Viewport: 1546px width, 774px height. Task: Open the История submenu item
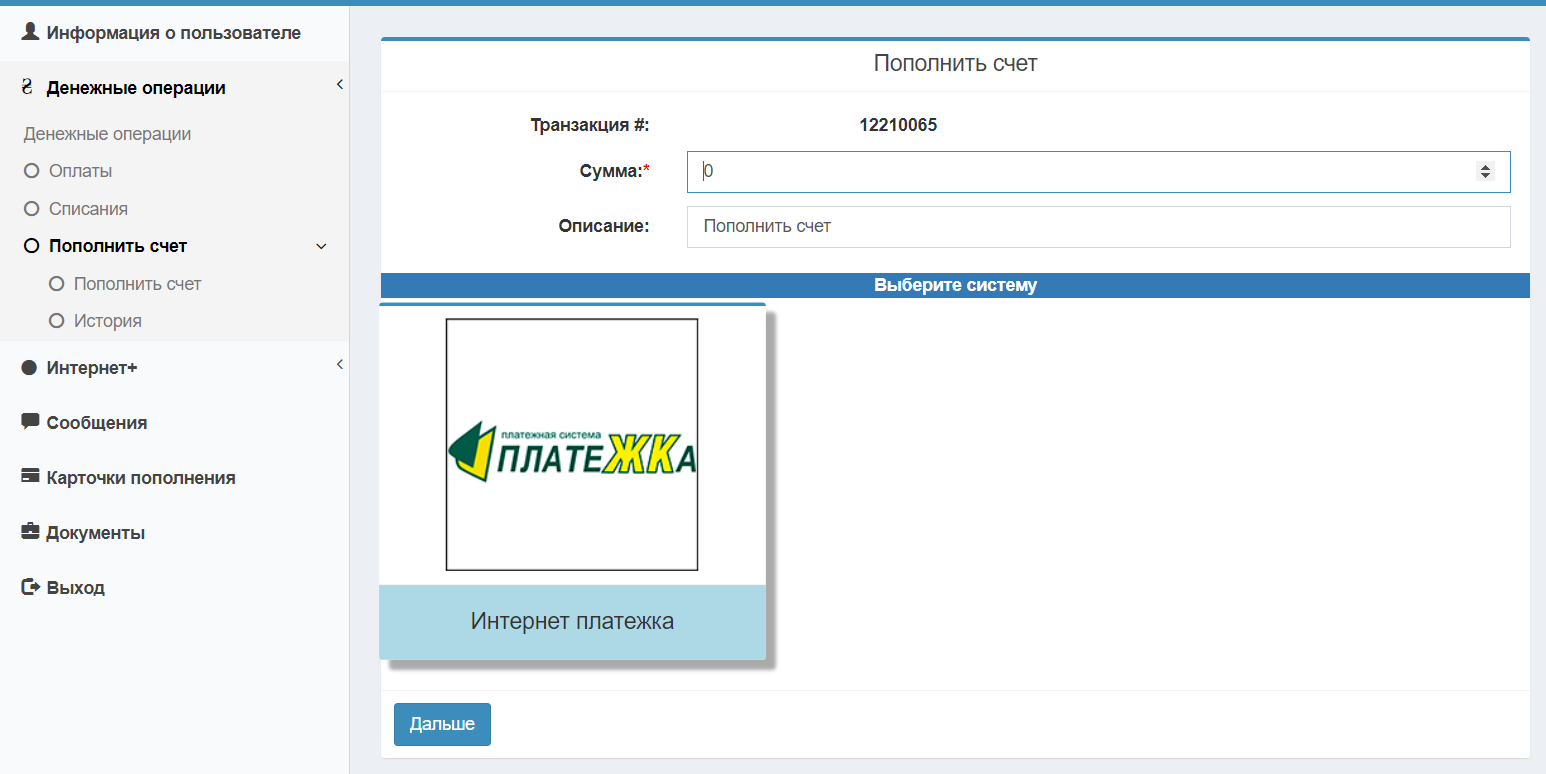click(x=107, y=321)
